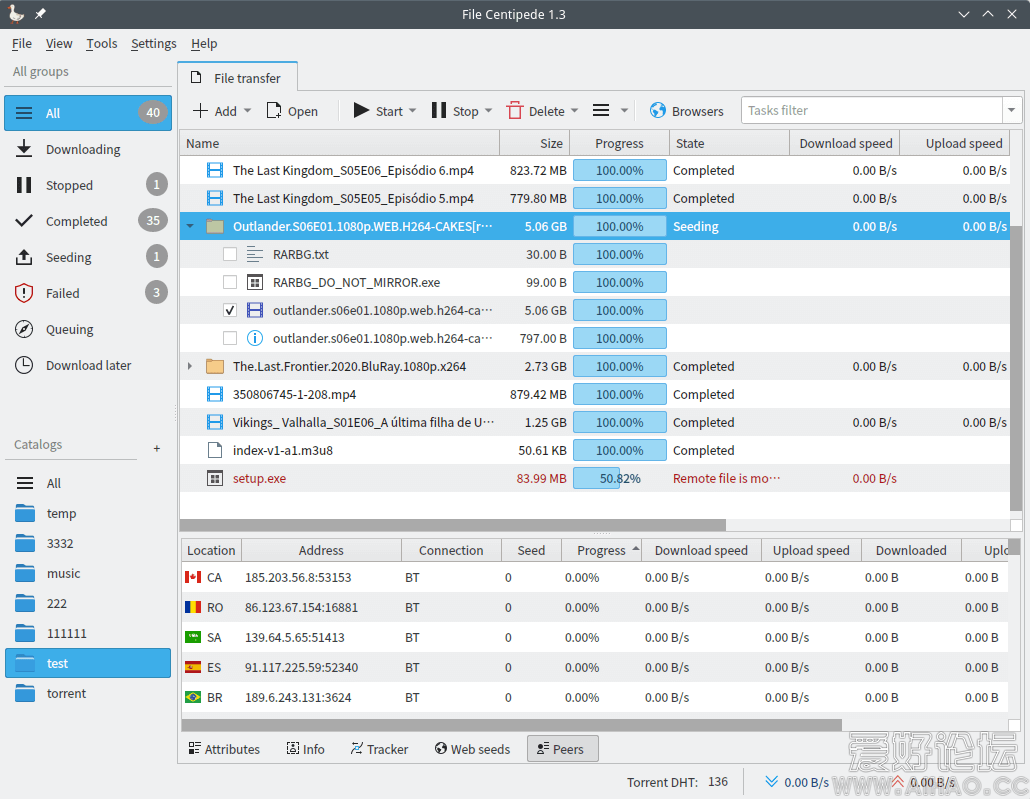Click the Open button in the toolbar
The width and height of the screenshot is (1030, 799).
(291, 110)
